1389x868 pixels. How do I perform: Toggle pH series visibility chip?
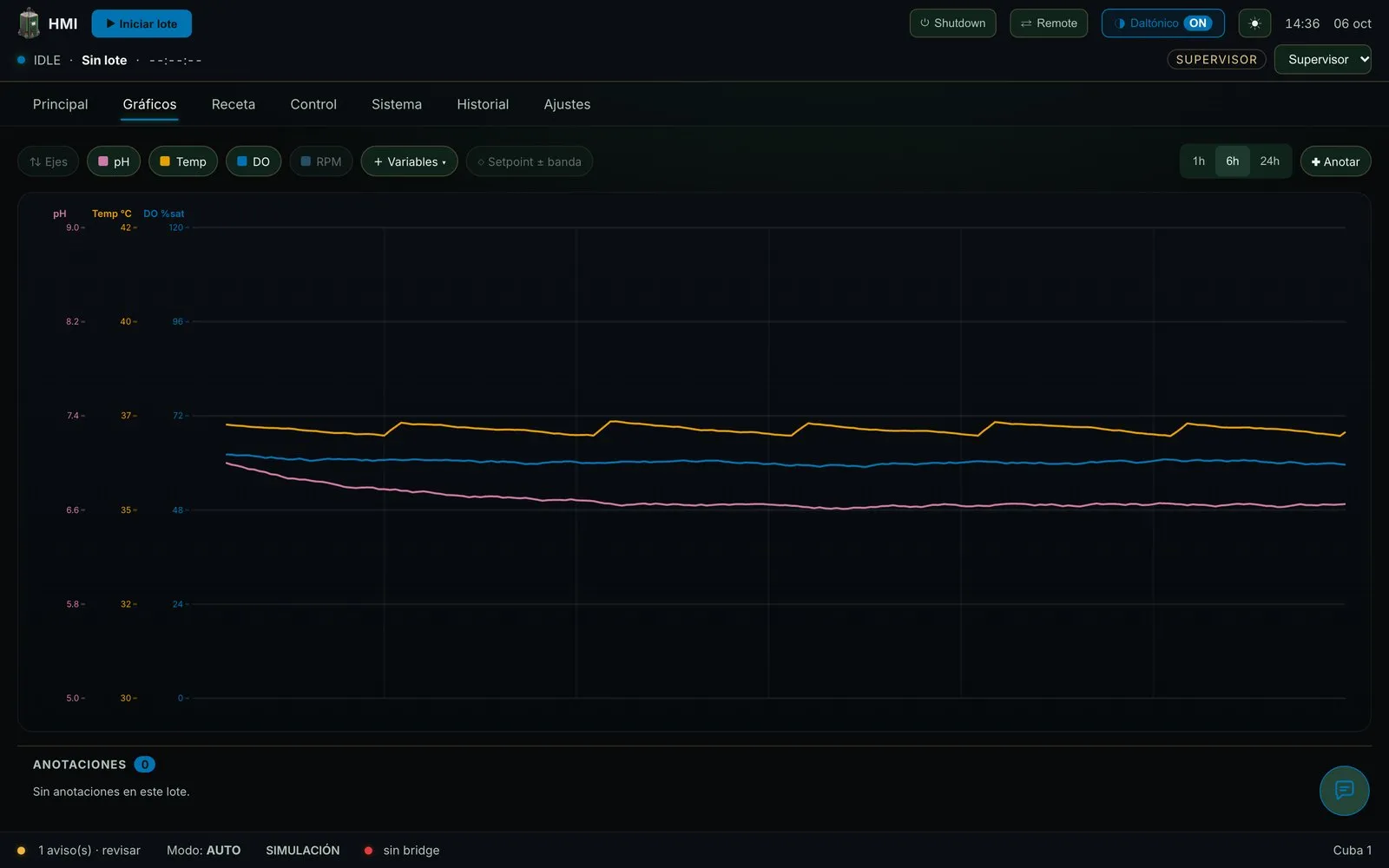114,161
